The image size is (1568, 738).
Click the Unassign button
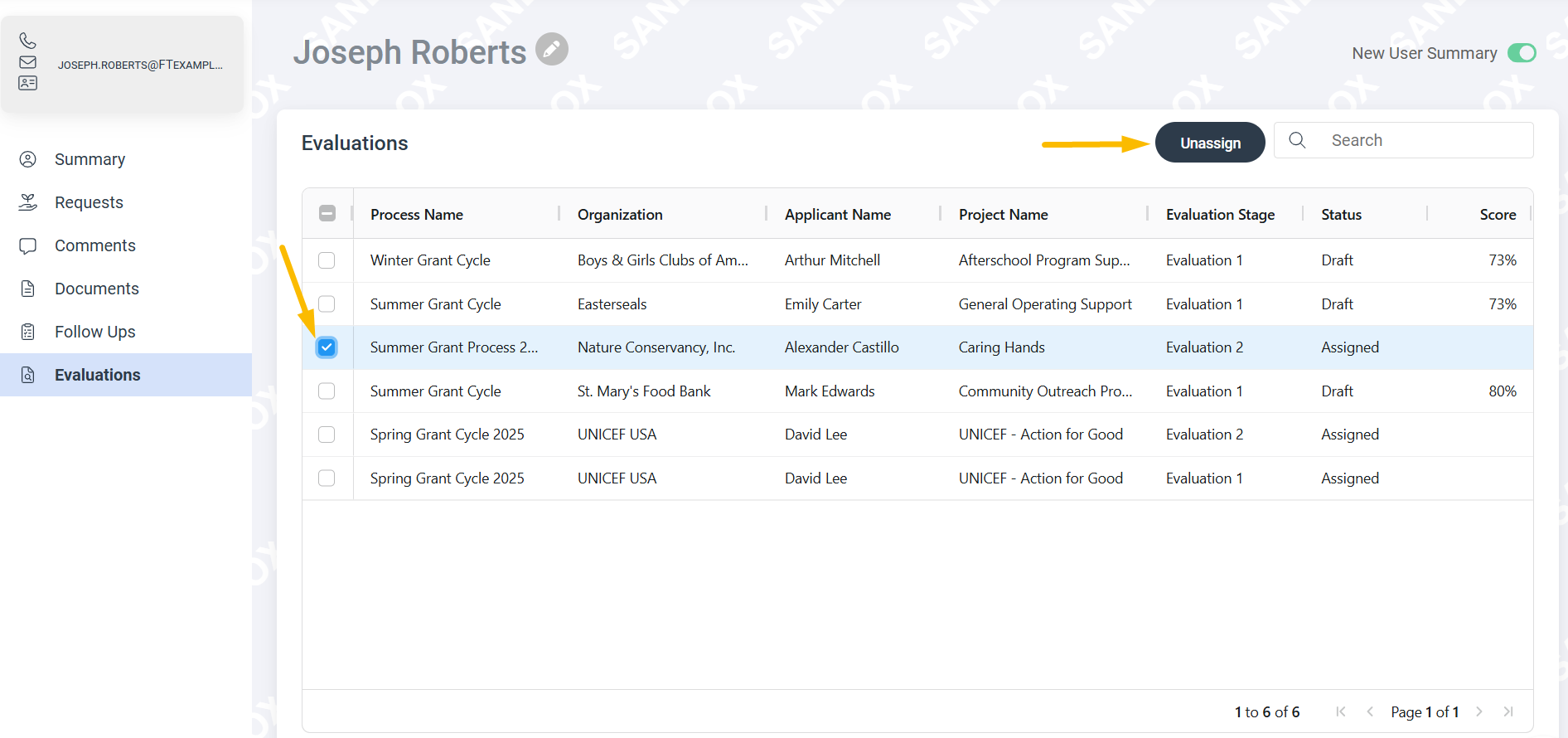click(1210, 143)
